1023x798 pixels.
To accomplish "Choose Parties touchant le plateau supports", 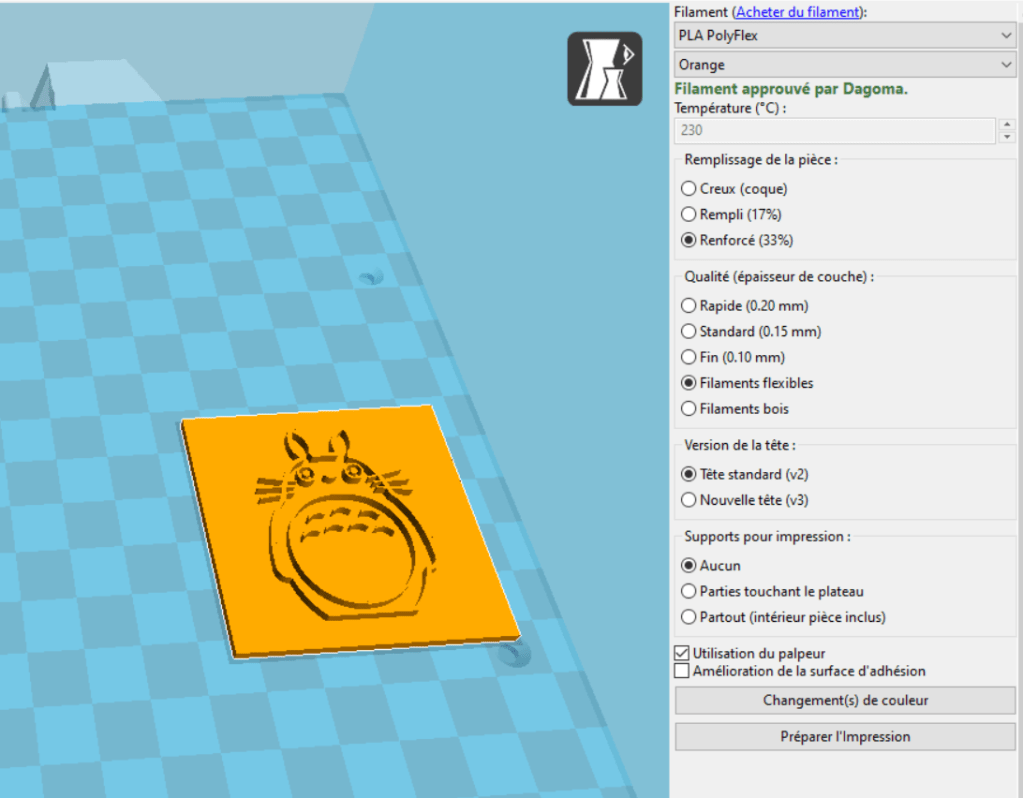I will (x=688, y=591).
